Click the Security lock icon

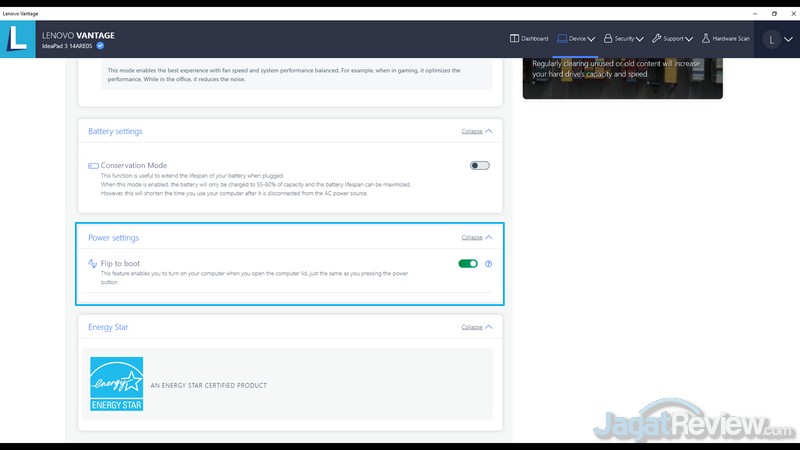pos(608,39)
